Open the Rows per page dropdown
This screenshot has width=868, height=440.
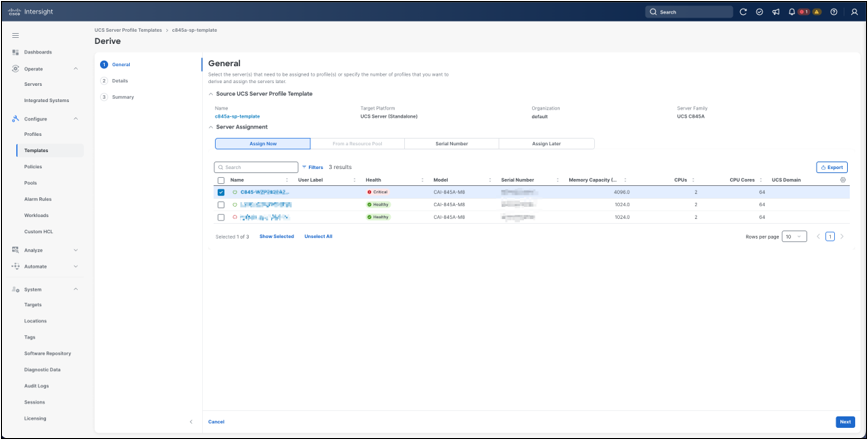pos(794,236)
